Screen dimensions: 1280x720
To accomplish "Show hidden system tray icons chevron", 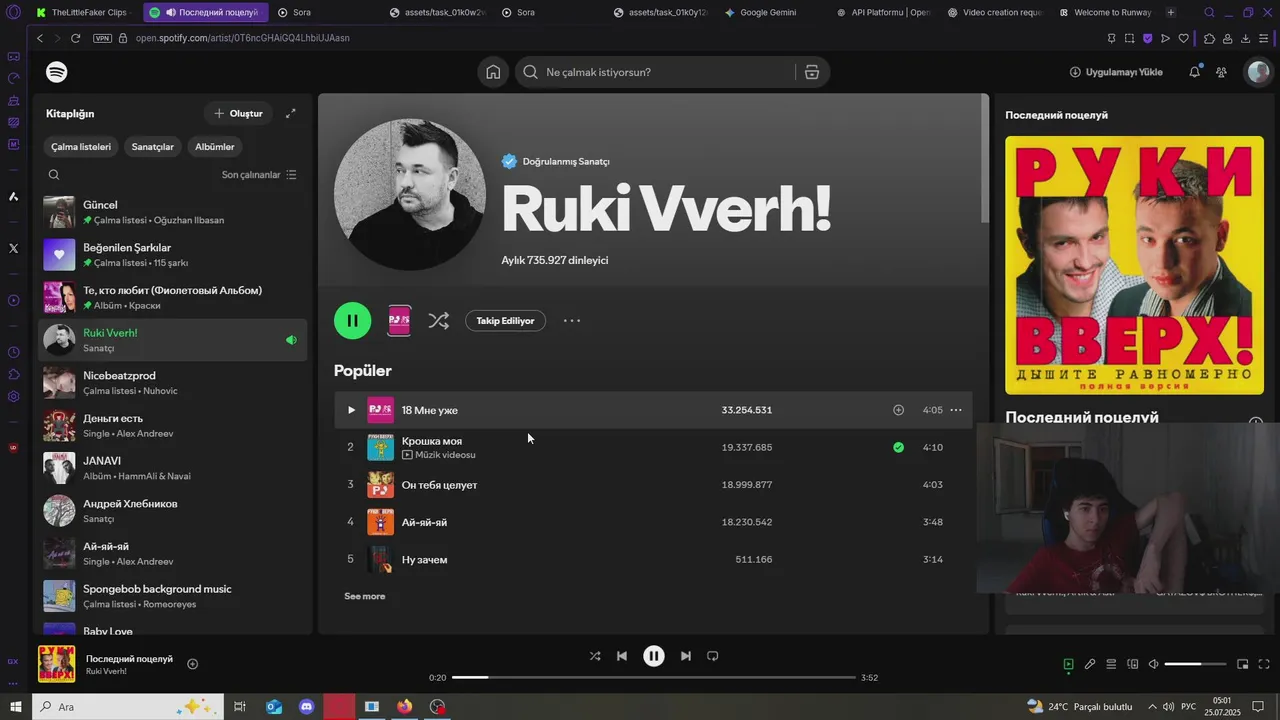I will [x=1152, y=707].
